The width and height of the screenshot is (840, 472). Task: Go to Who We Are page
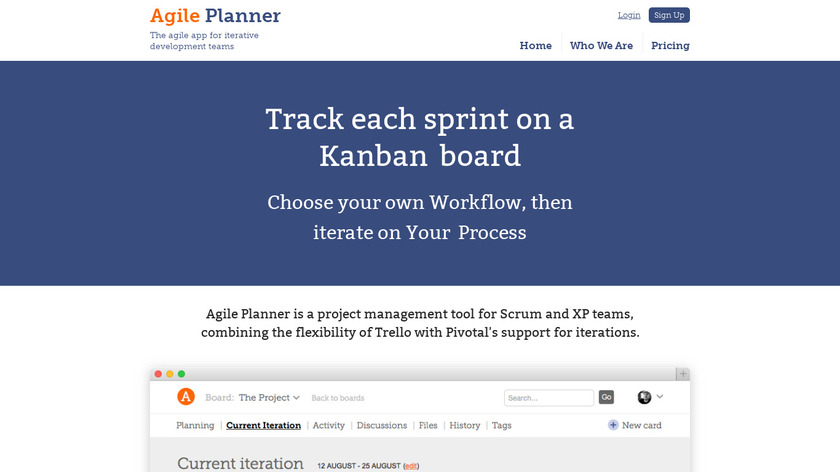[601, 46]
